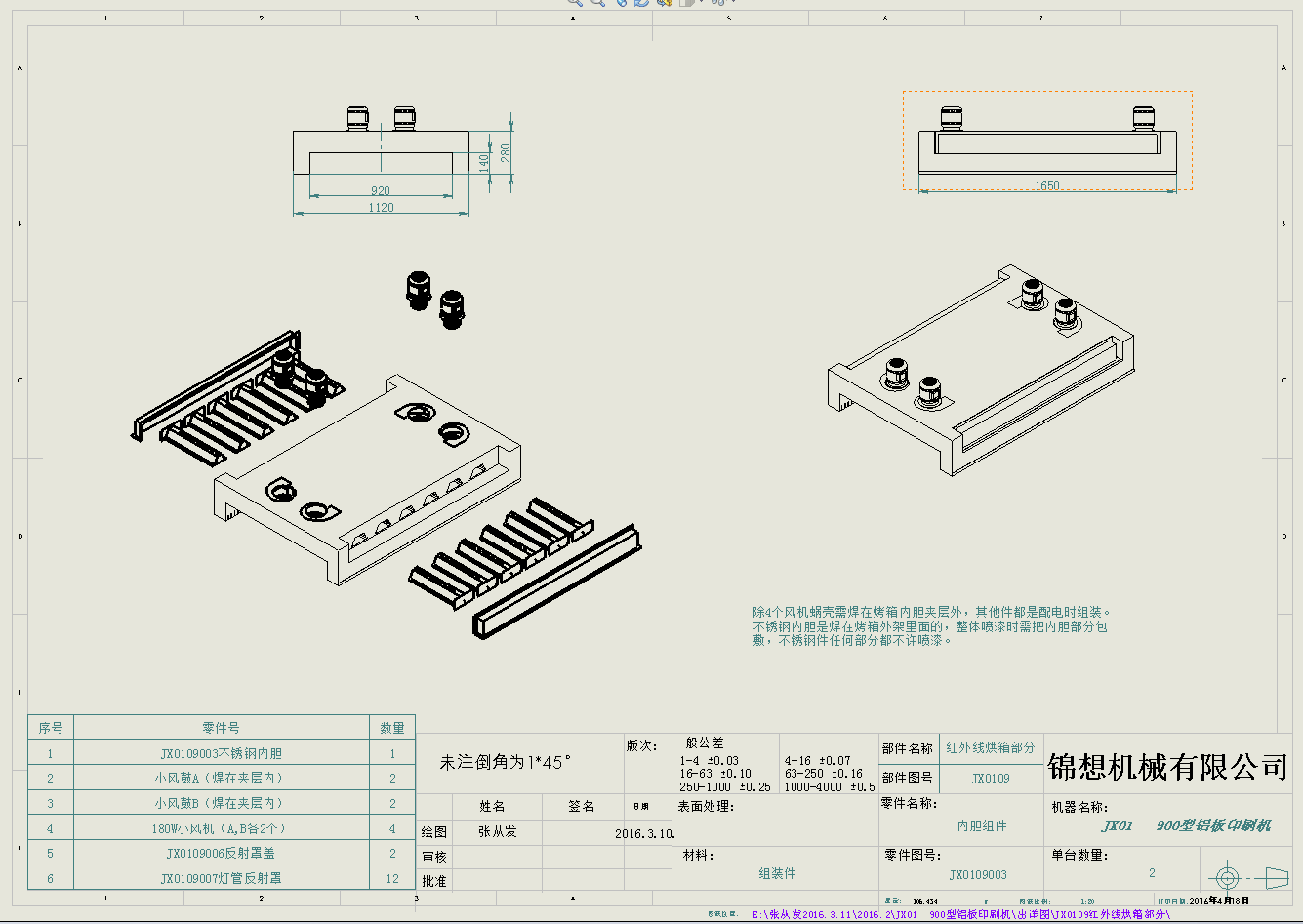Viewport: 1303px width, 924px height.
Task: Select BOM cell JX0109007灯管反射罩
Action: [222, 878]
